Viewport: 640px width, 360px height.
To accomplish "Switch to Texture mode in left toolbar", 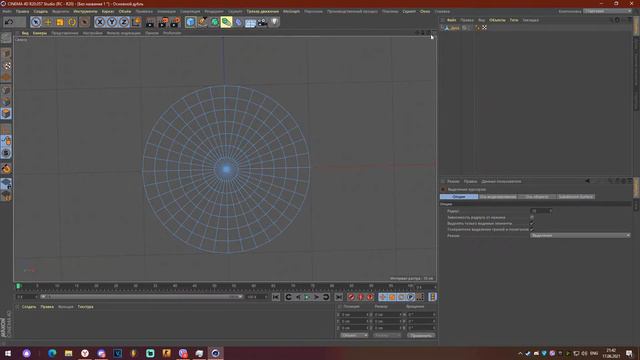I will (6, 66).
